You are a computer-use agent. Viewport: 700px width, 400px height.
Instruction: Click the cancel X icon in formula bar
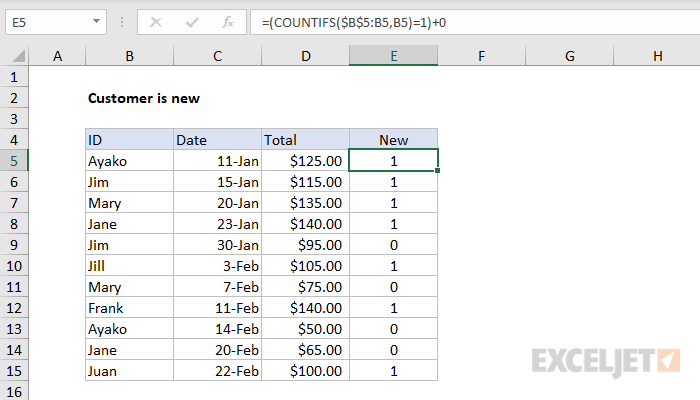pyautogui.click(x=156, y=22)
